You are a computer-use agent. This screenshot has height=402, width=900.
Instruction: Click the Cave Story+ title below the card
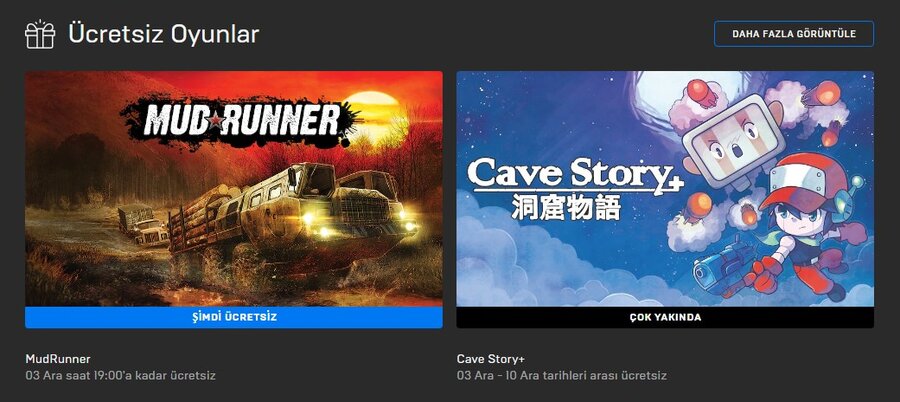pyautogui.click(x=491, y=359)
